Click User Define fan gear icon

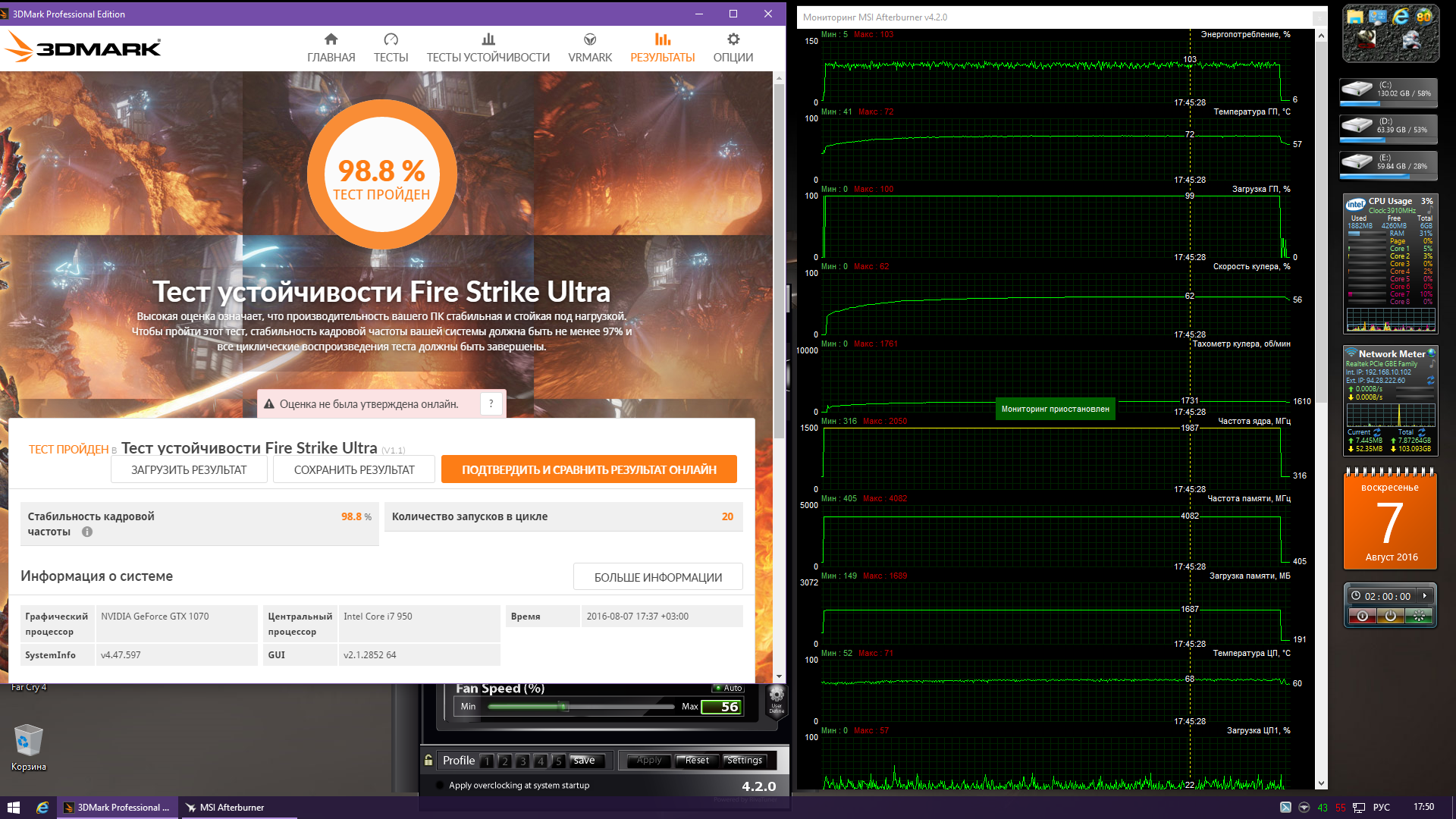coord(777,697)
